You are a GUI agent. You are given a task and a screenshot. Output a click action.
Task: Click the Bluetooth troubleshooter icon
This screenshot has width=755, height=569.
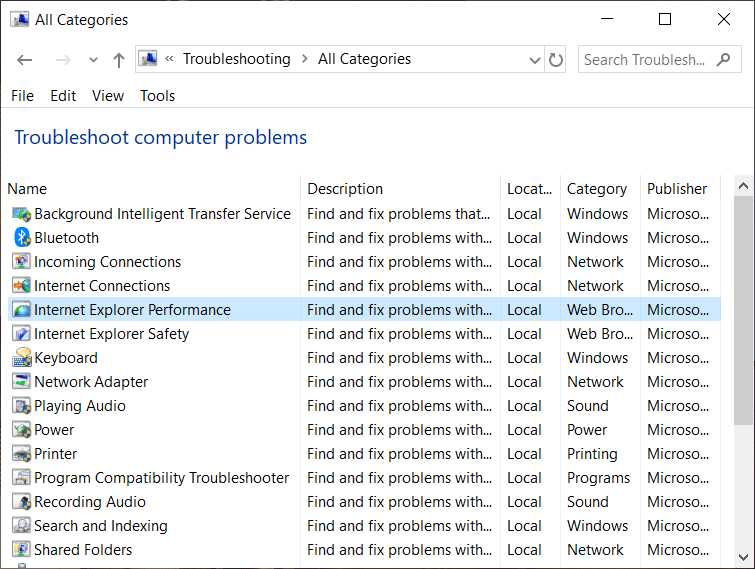(22, 238)
